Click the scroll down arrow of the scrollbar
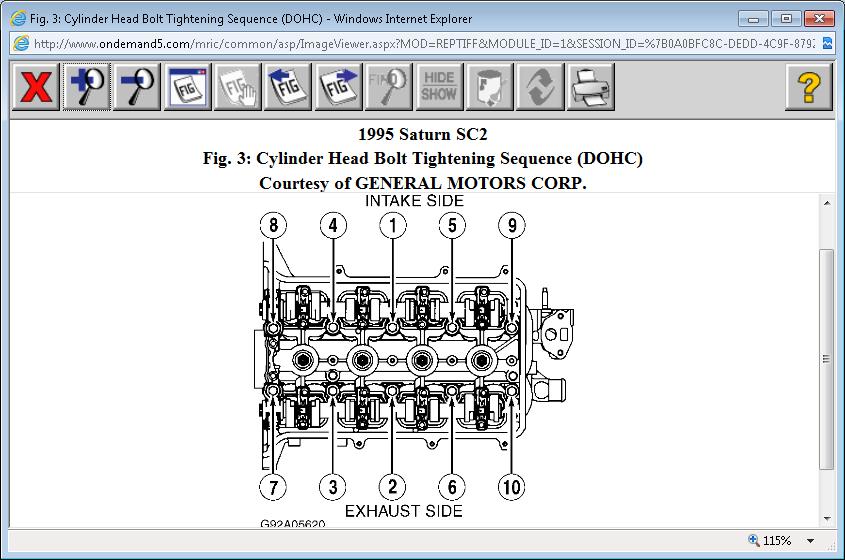Screen dimensions: 845x560 [x=826, y=518]
